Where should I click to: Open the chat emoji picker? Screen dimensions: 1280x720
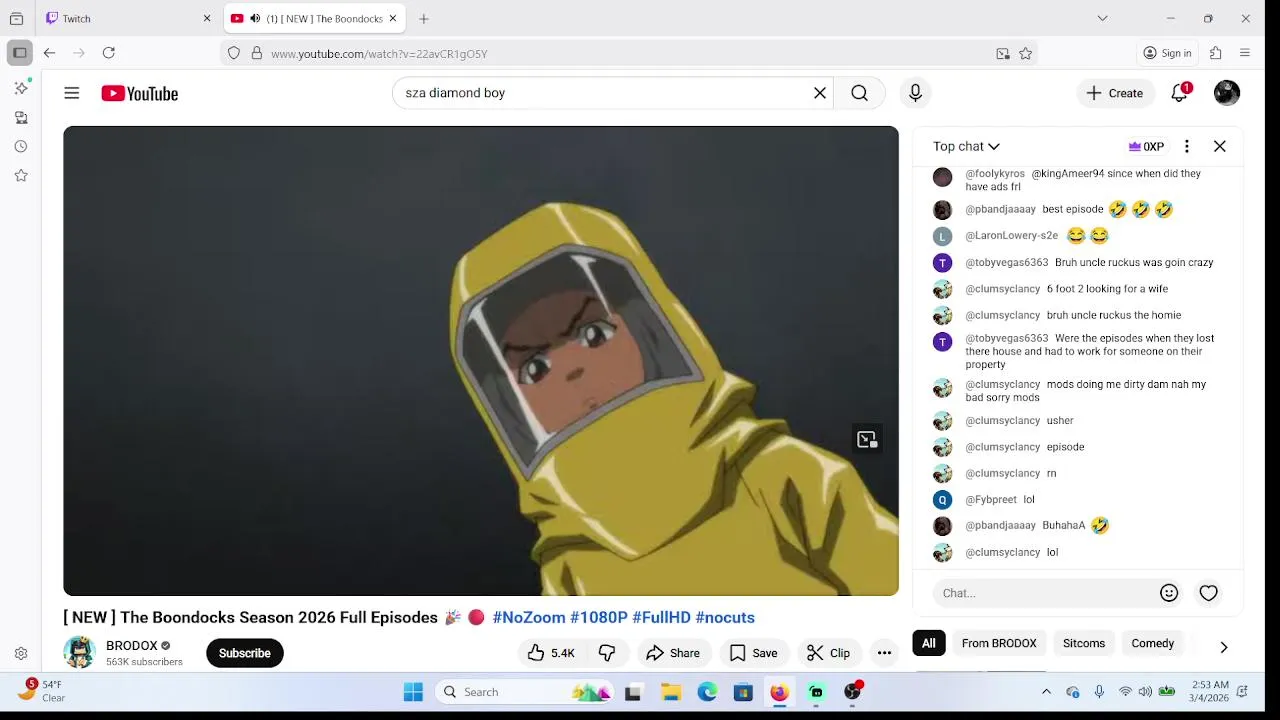(1169, 593)
